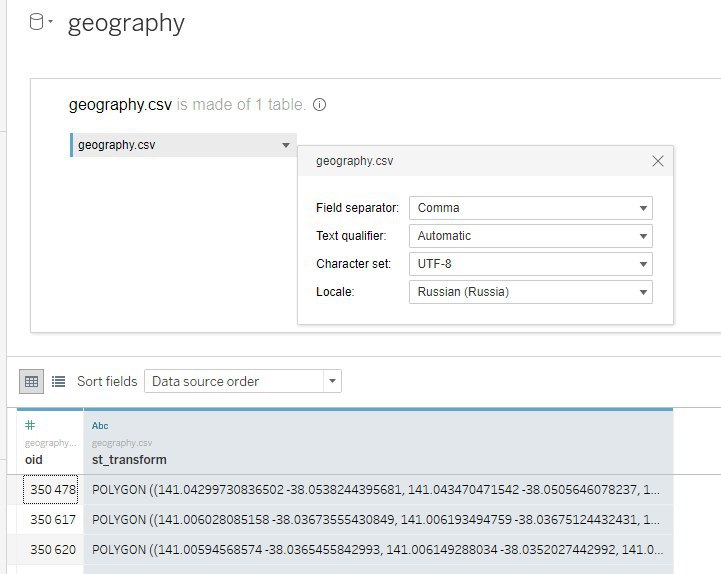Click the geography data source title
This screenshot has width=721, height=574.
pos(126,23)
